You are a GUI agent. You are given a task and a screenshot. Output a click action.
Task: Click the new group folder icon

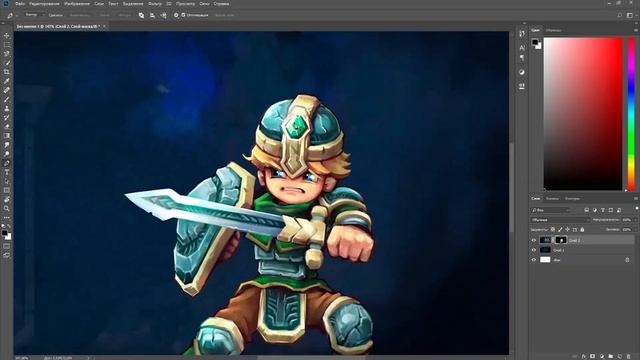(611, 356)
